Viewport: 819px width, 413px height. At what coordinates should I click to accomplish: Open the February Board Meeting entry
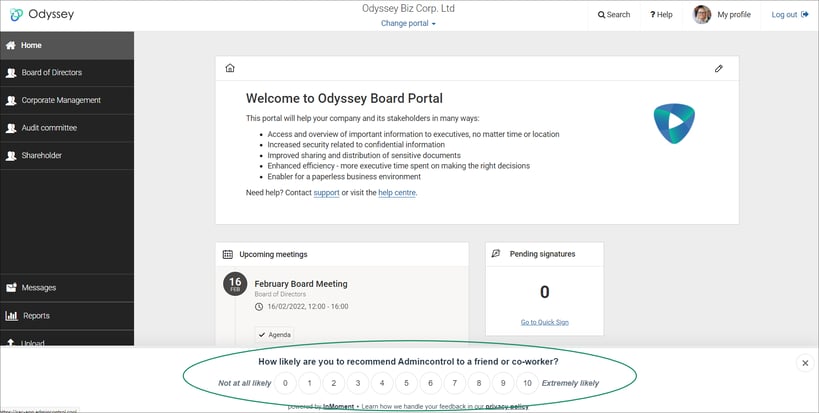click(301, 284)
